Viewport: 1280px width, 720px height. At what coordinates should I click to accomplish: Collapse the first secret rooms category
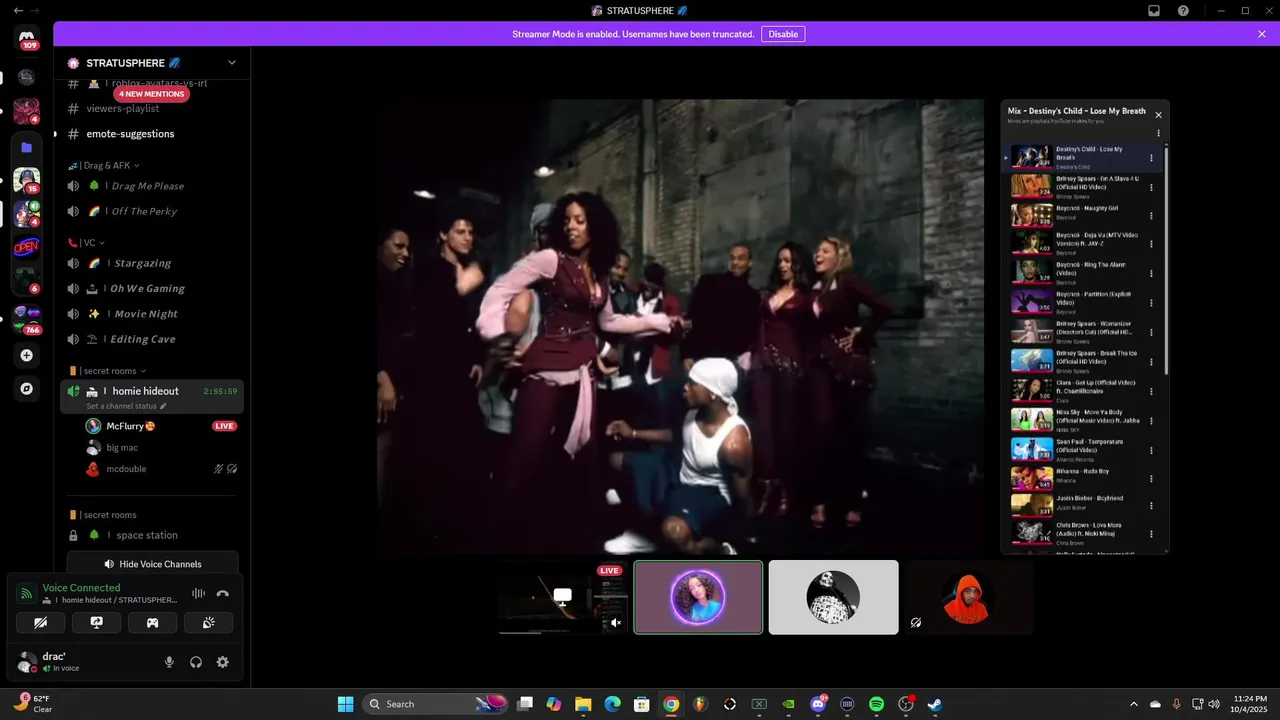pyautogui.click(x=107, y=370)
